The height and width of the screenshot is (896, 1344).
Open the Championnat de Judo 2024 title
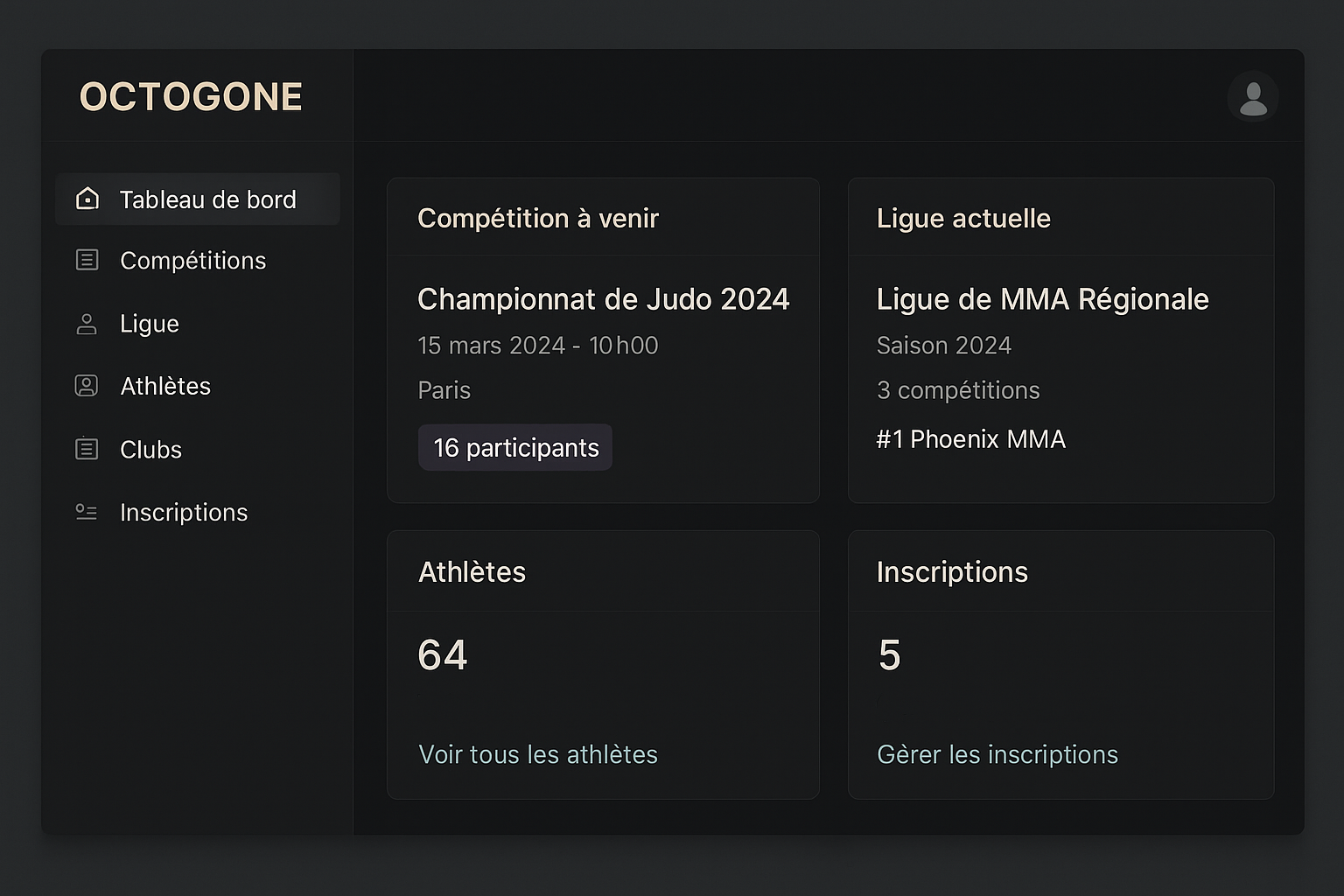coord(604,299)
